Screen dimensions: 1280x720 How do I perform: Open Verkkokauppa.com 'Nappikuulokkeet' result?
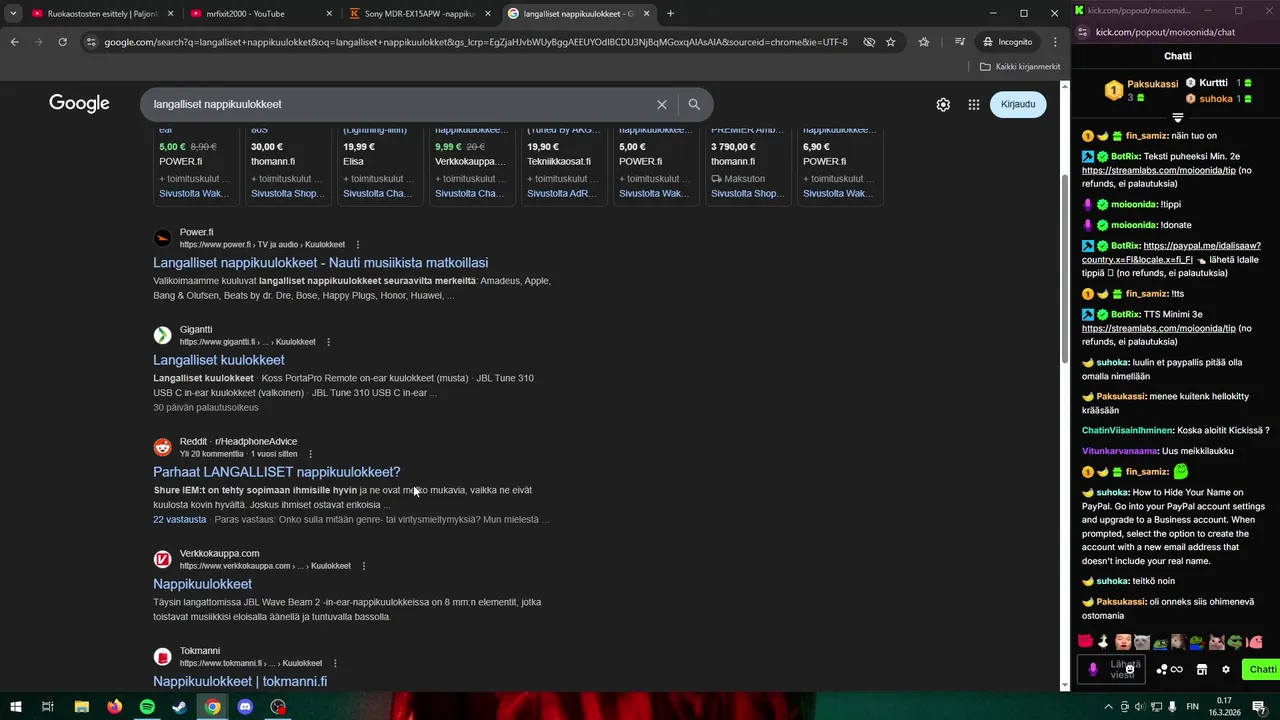[x=202, y=584]
